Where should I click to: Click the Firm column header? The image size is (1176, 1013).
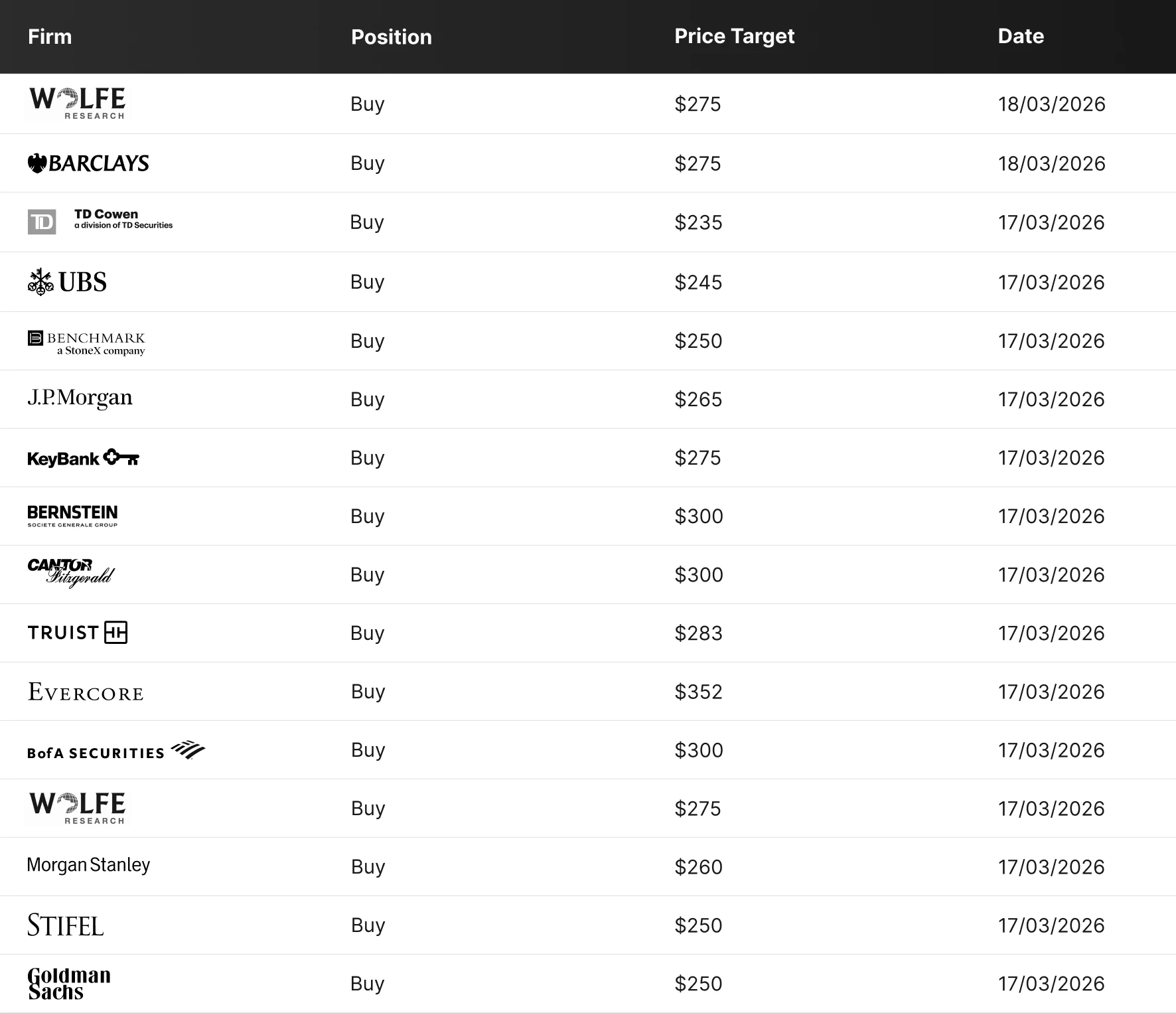click(x=50, y=37)
